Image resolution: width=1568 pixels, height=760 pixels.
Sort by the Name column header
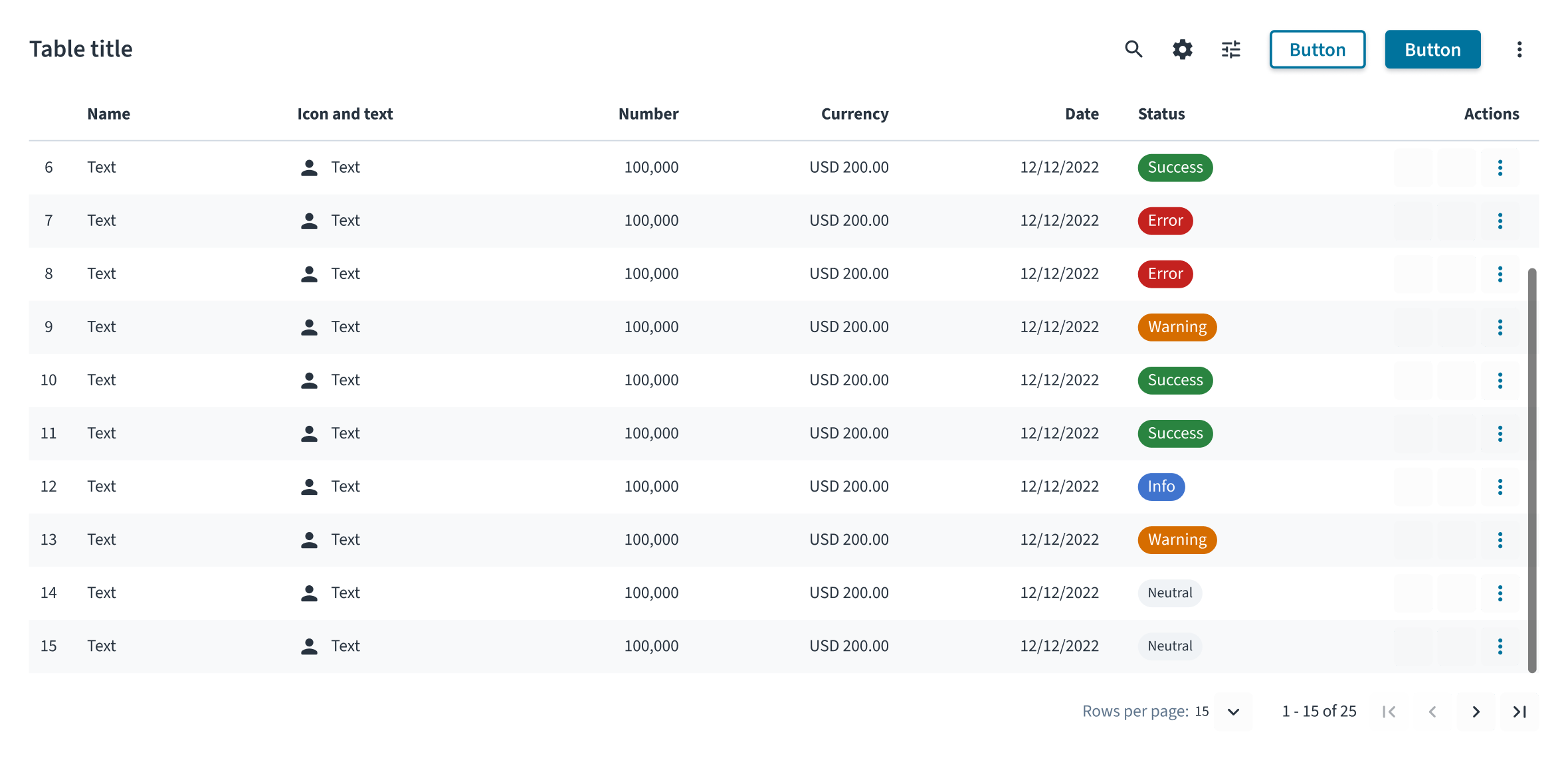pos(108,114)
